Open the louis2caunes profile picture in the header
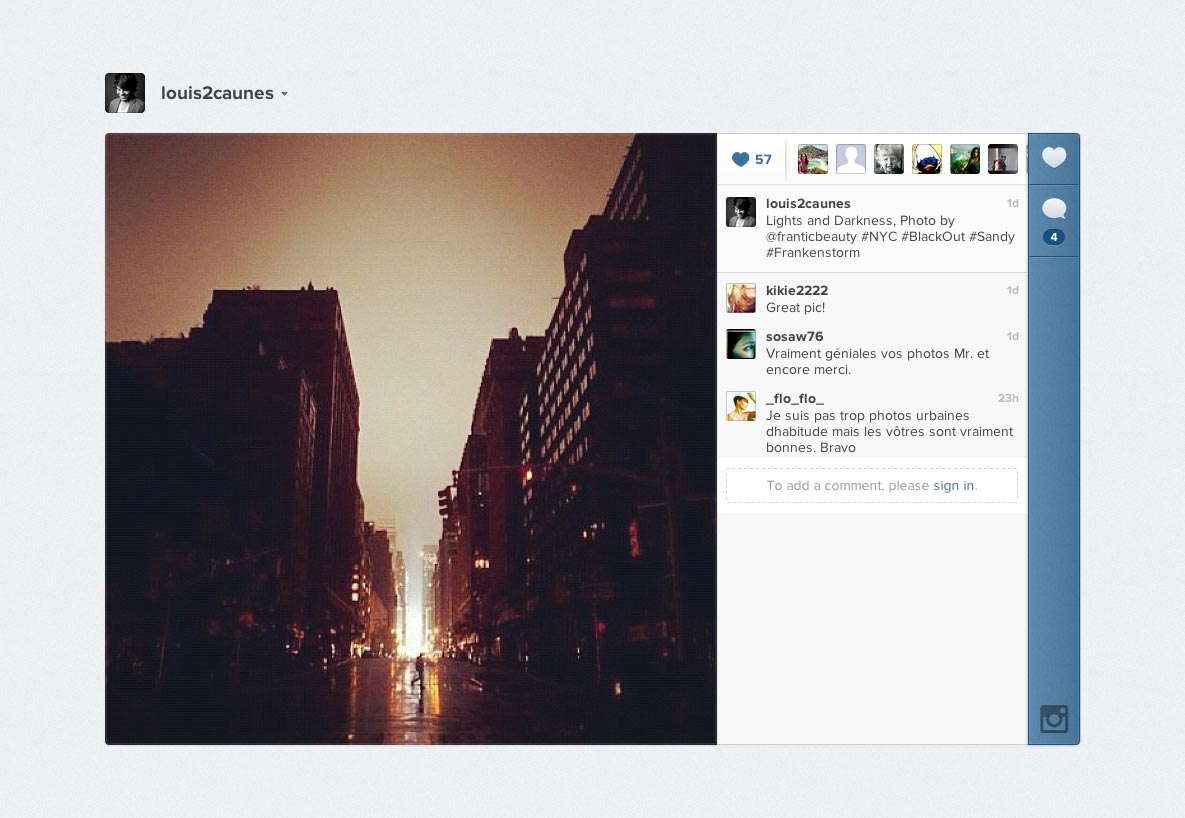The width and height of the screenshot is (1185, 818). click(125, 93)
